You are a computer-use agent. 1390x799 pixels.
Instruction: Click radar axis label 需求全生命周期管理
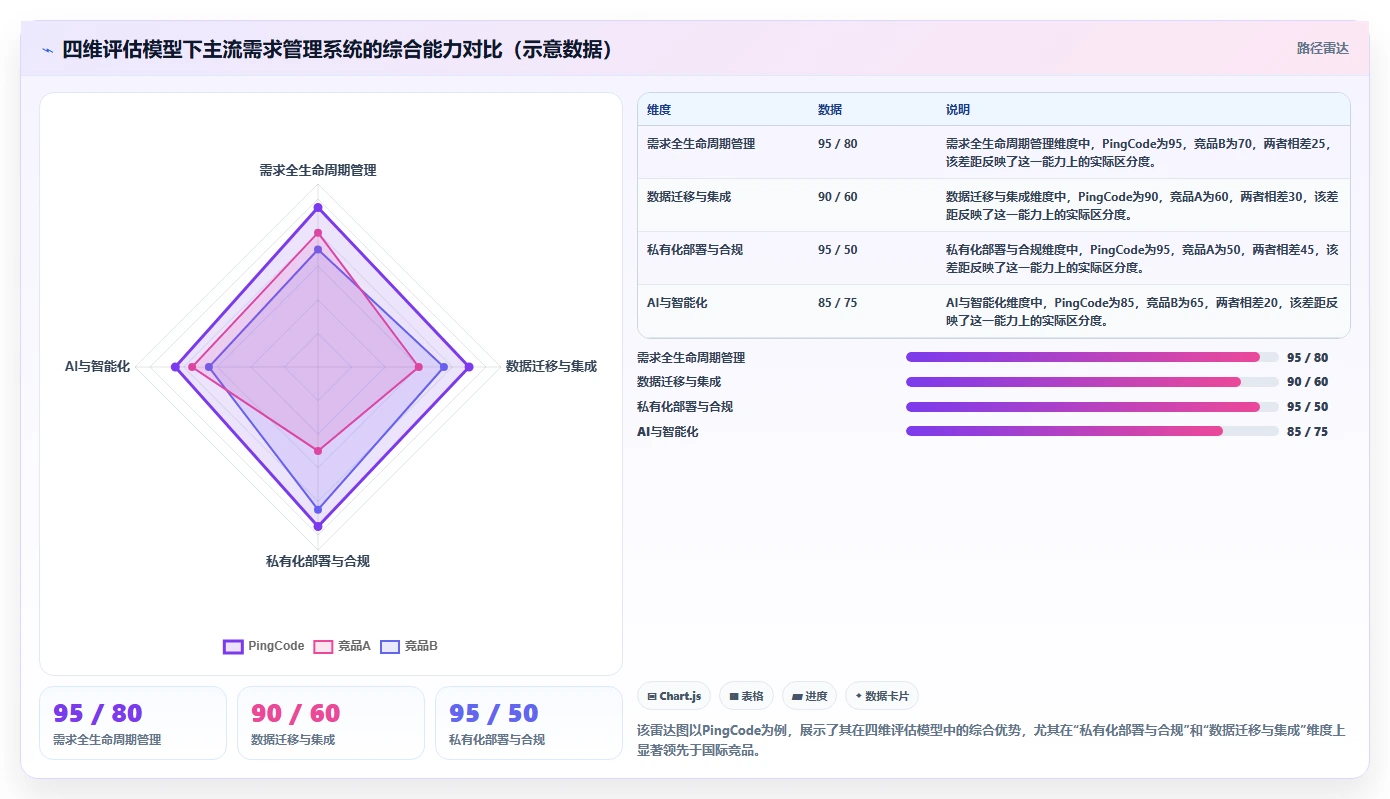(318, 171)
